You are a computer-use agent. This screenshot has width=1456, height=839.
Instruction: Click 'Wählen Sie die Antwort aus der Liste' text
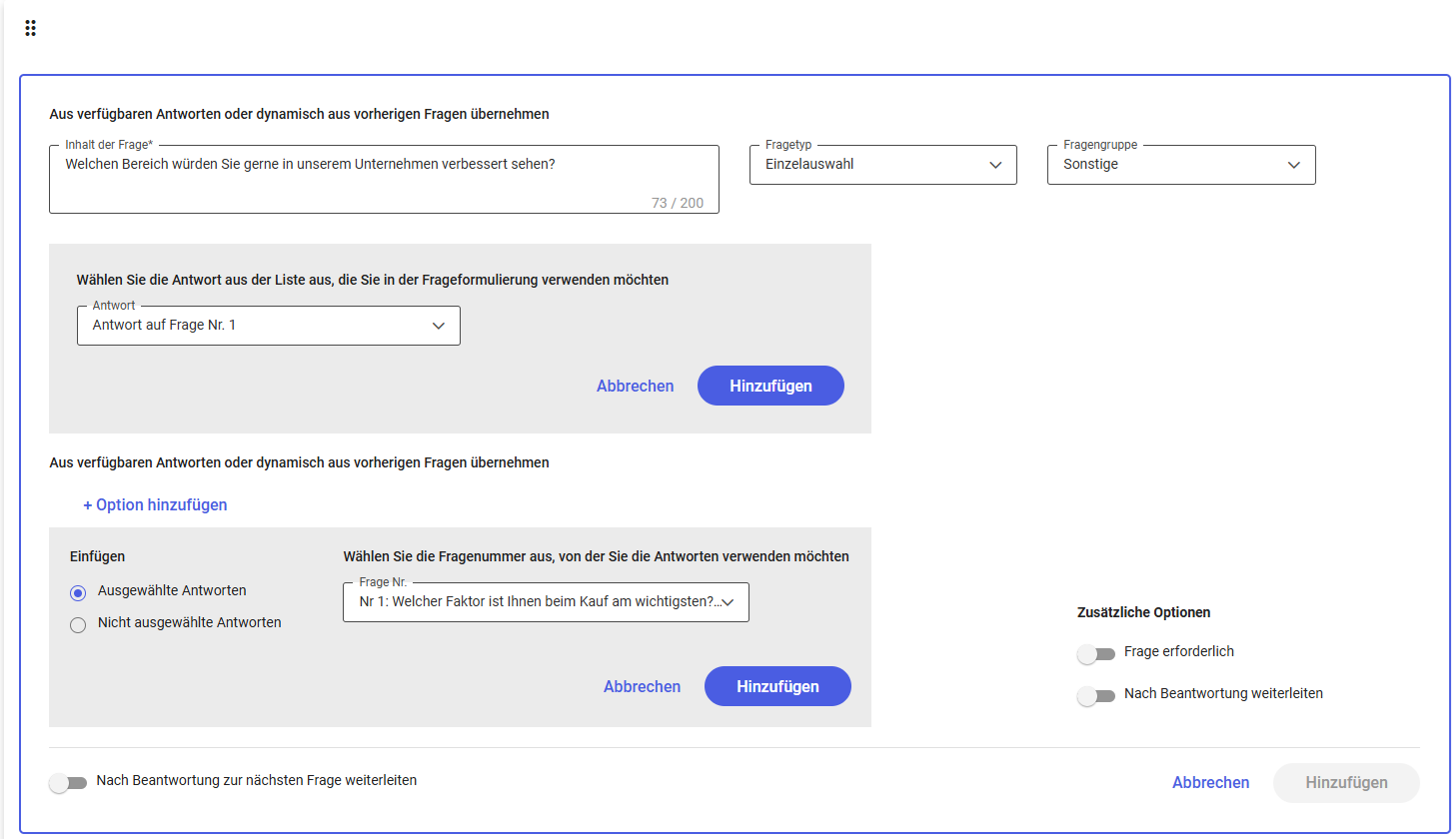point(372,280)
